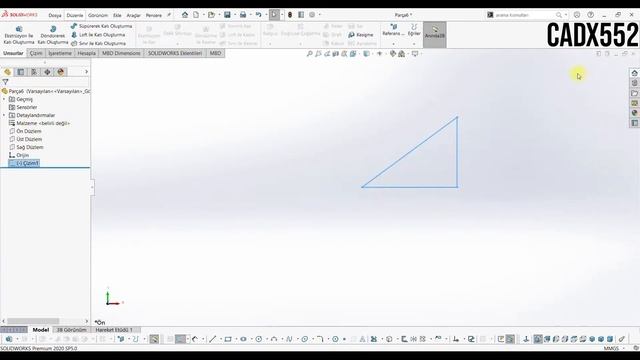Click horizontal scrollbar of feature tree
Viewport: 640px width, 360px height.
tap(33, 321)
